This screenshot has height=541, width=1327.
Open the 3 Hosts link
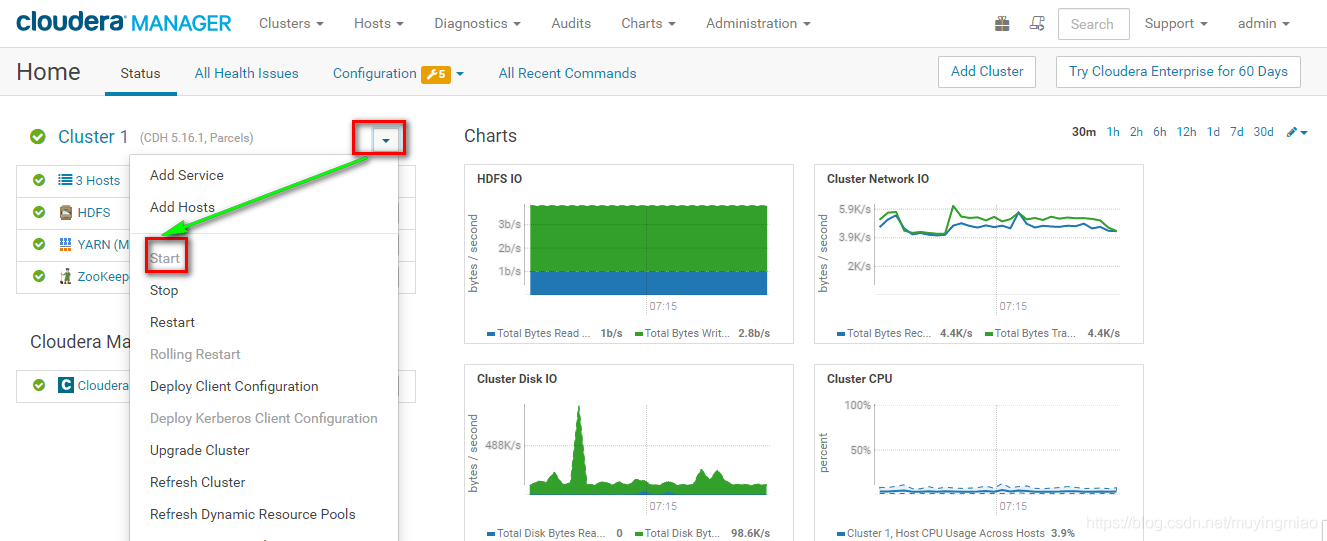click(98, 180)
